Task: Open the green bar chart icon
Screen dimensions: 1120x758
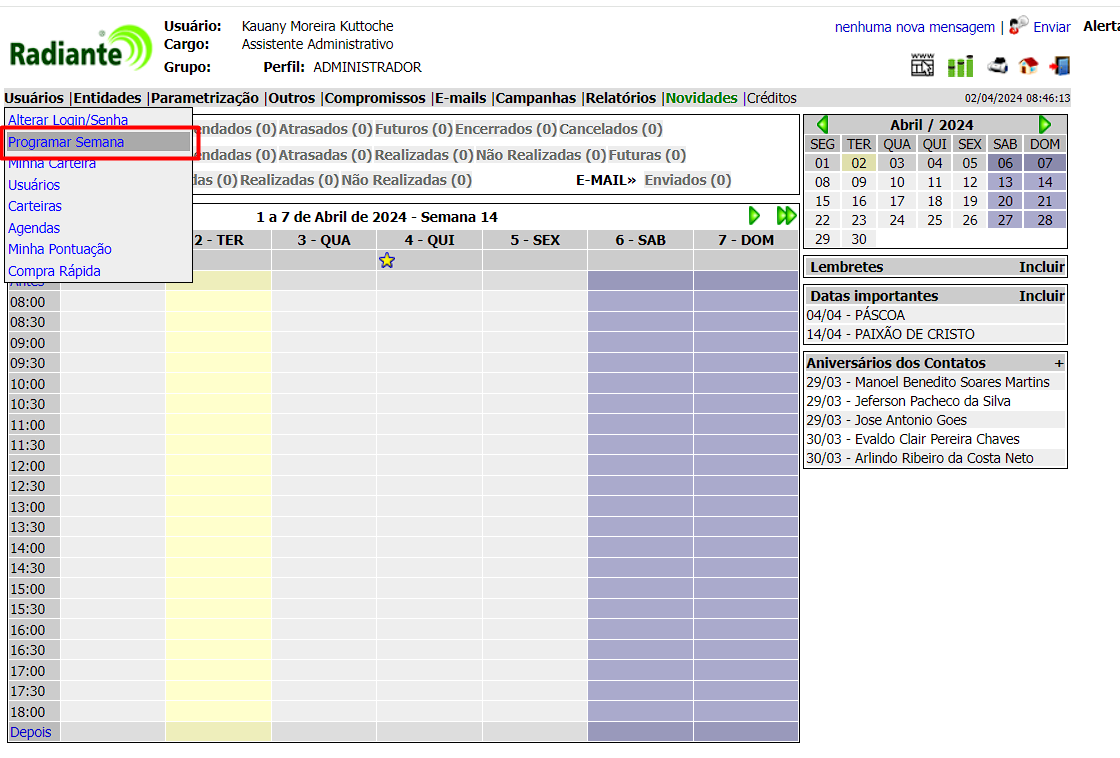Action: pyautogui.click(x=960, y=66)
